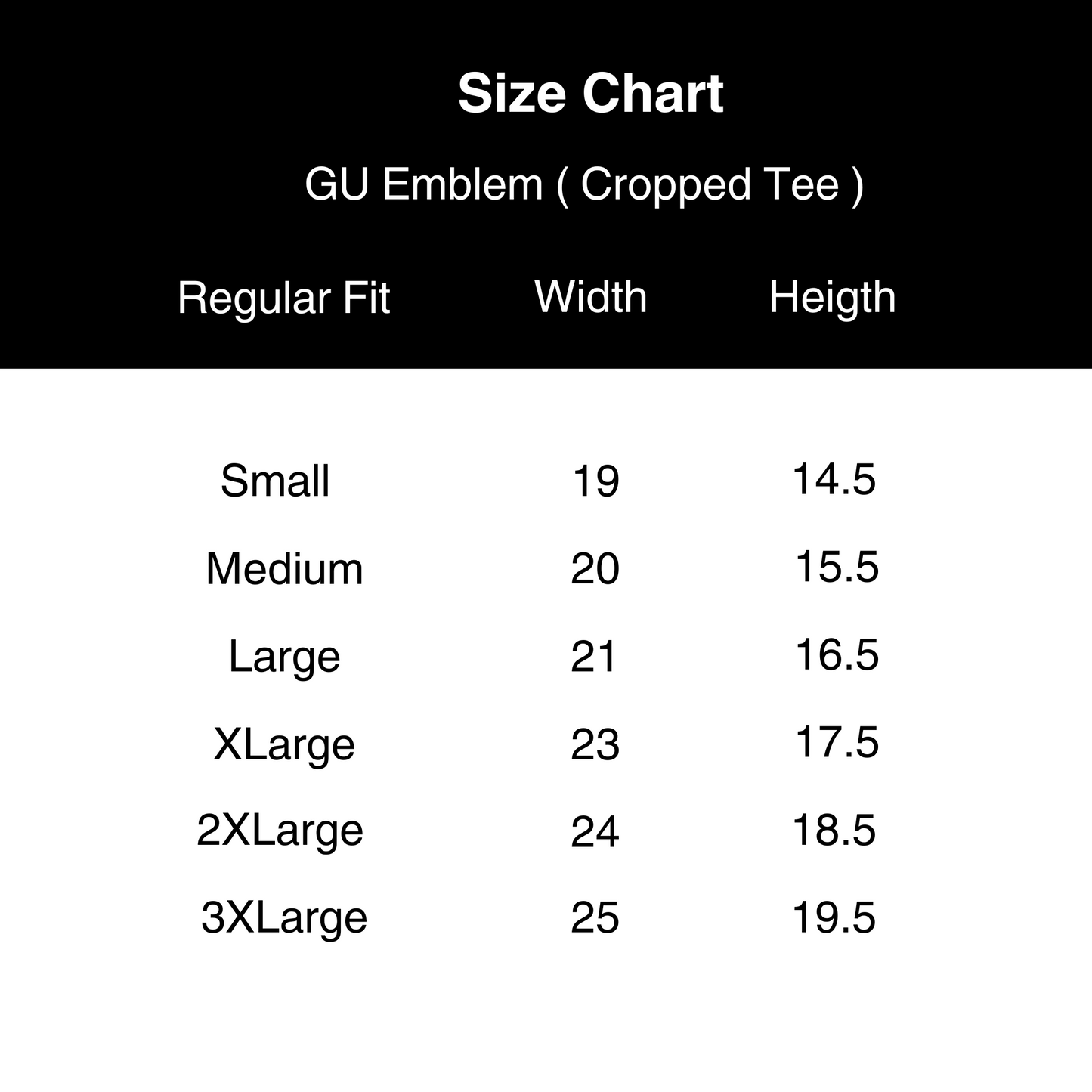1092x1092 pixels.
Task: Choose the XLarge size label
Action: pyautogui.click(x=284, y=744)
